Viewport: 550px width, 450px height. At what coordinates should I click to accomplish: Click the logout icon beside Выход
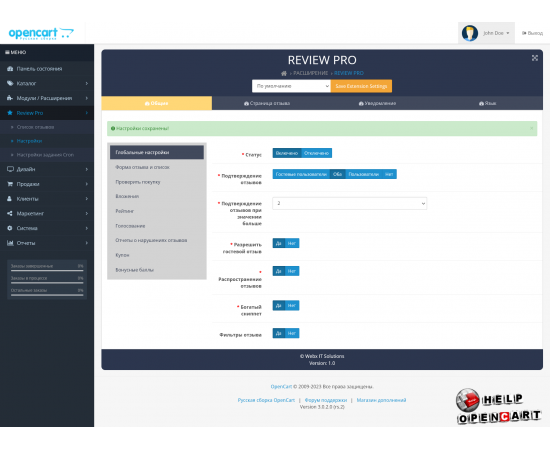pos(524,33)
